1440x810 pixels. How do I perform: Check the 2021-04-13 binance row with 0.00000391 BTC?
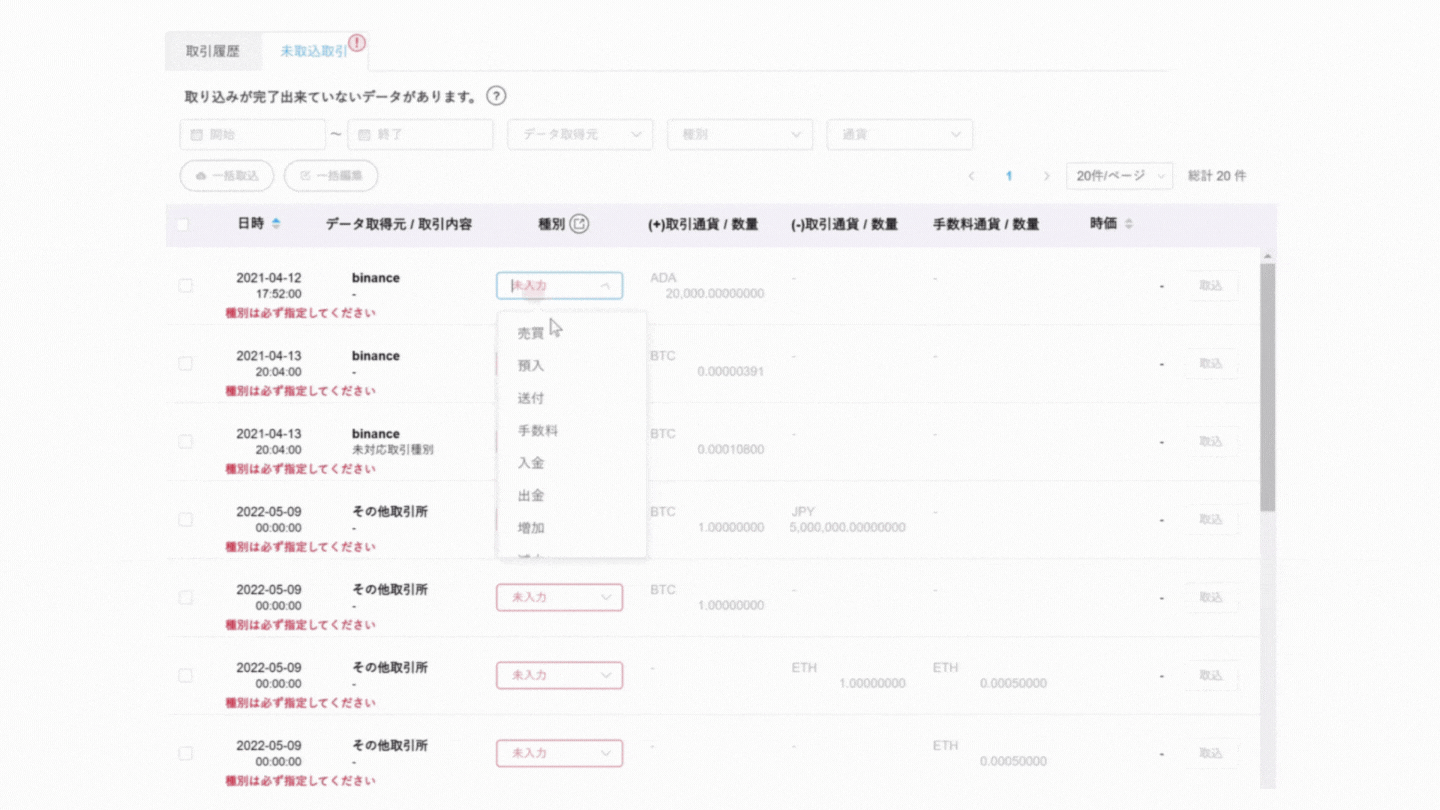(x=185, y=364)
